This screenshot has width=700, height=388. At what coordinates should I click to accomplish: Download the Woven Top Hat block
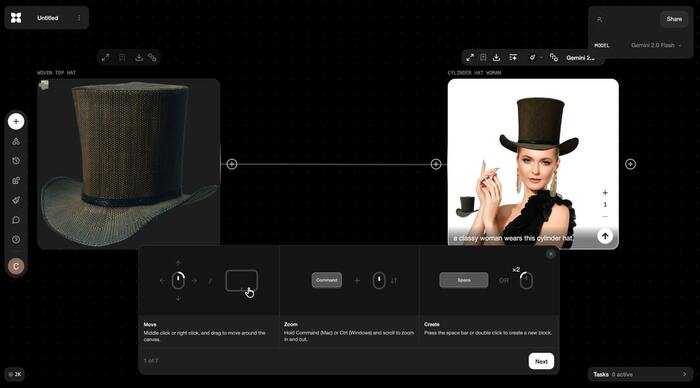pyautogui.click(x=139, y=58)
